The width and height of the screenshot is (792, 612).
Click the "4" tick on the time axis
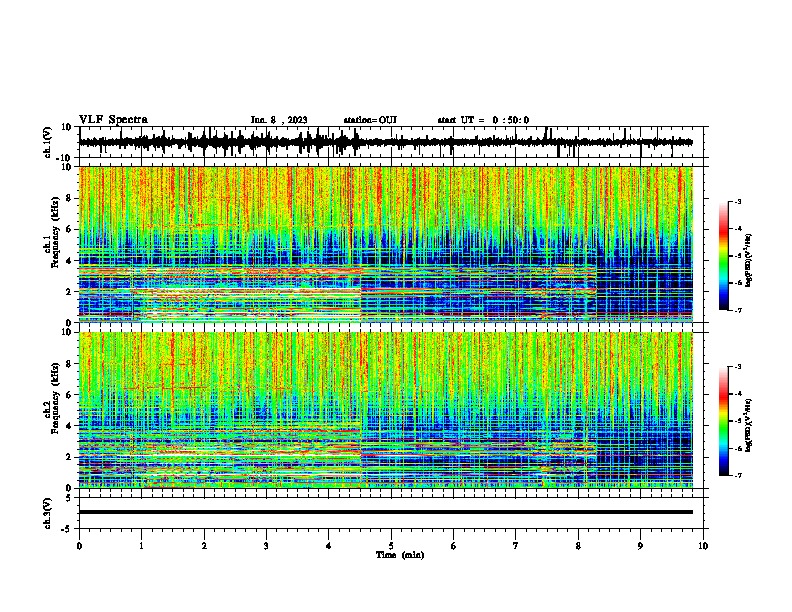329,546
